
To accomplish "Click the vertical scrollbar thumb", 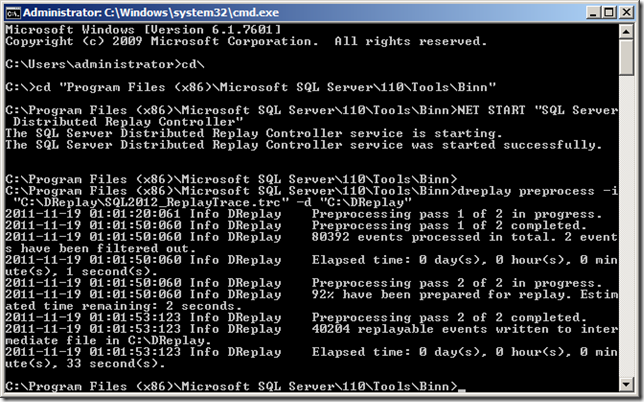I will (x=626, y=57).
